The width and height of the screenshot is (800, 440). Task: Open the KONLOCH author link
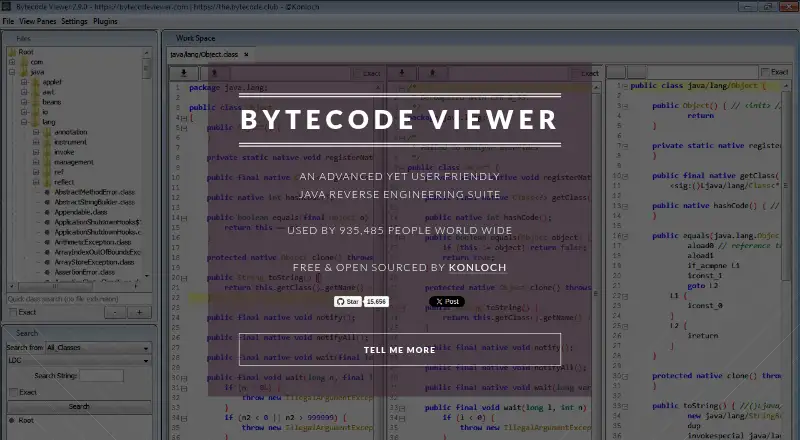click(x=477, y=267)
